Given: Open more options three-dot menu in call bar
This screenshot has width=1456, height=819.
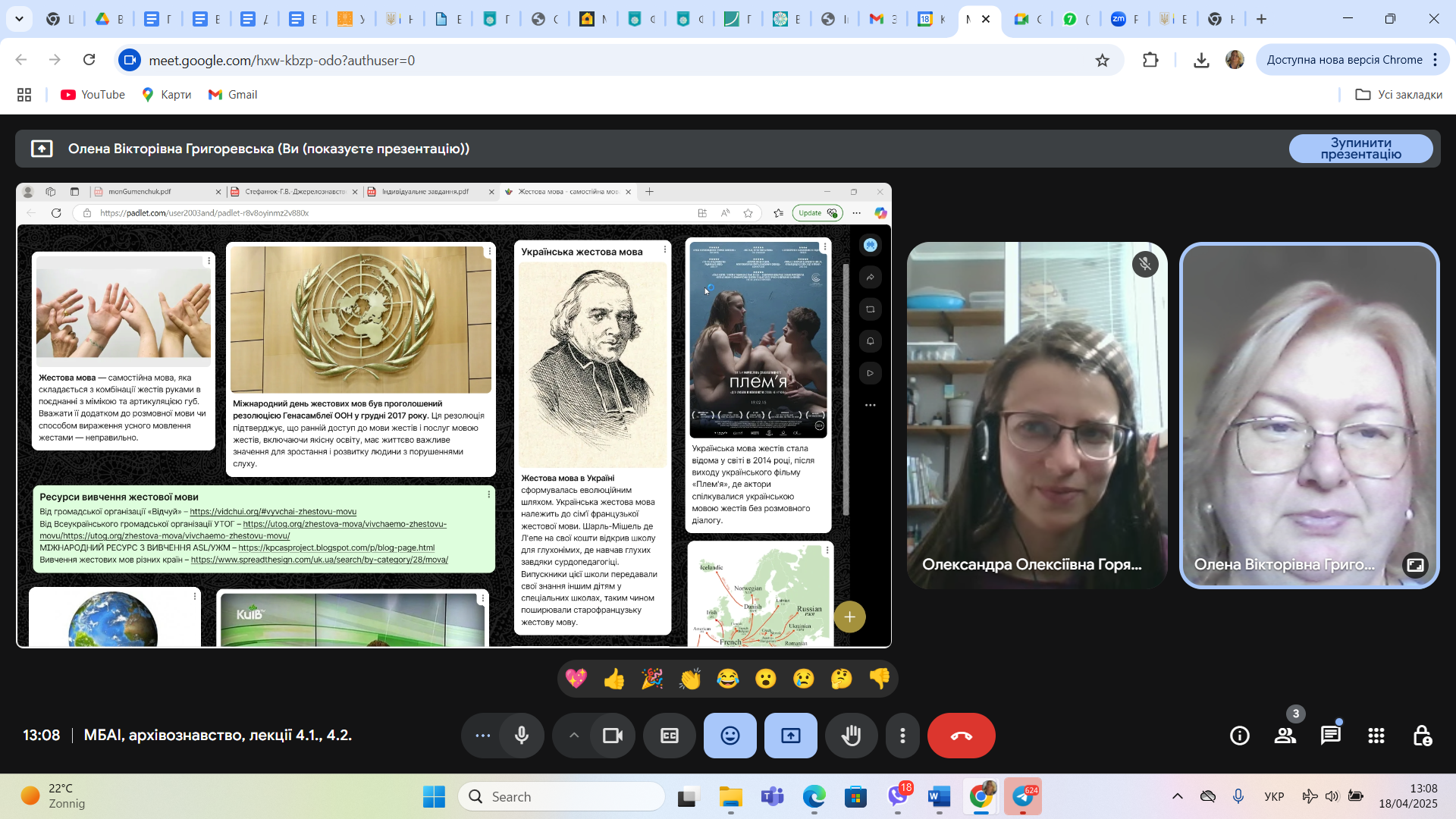Looking at the screenshot, I should [902, 736].
